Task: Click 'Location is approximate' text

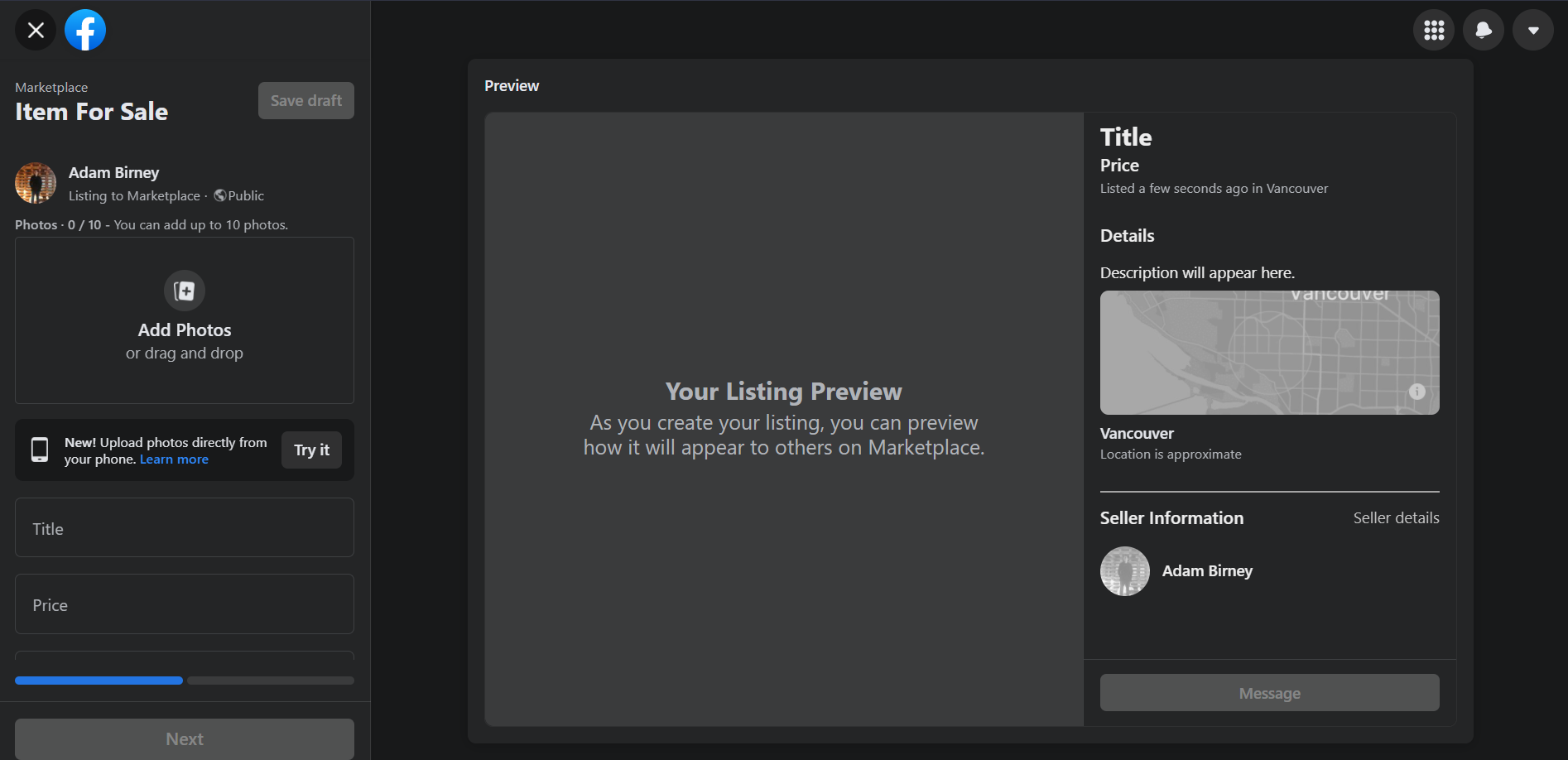Action: click(x=1171, y=455)
